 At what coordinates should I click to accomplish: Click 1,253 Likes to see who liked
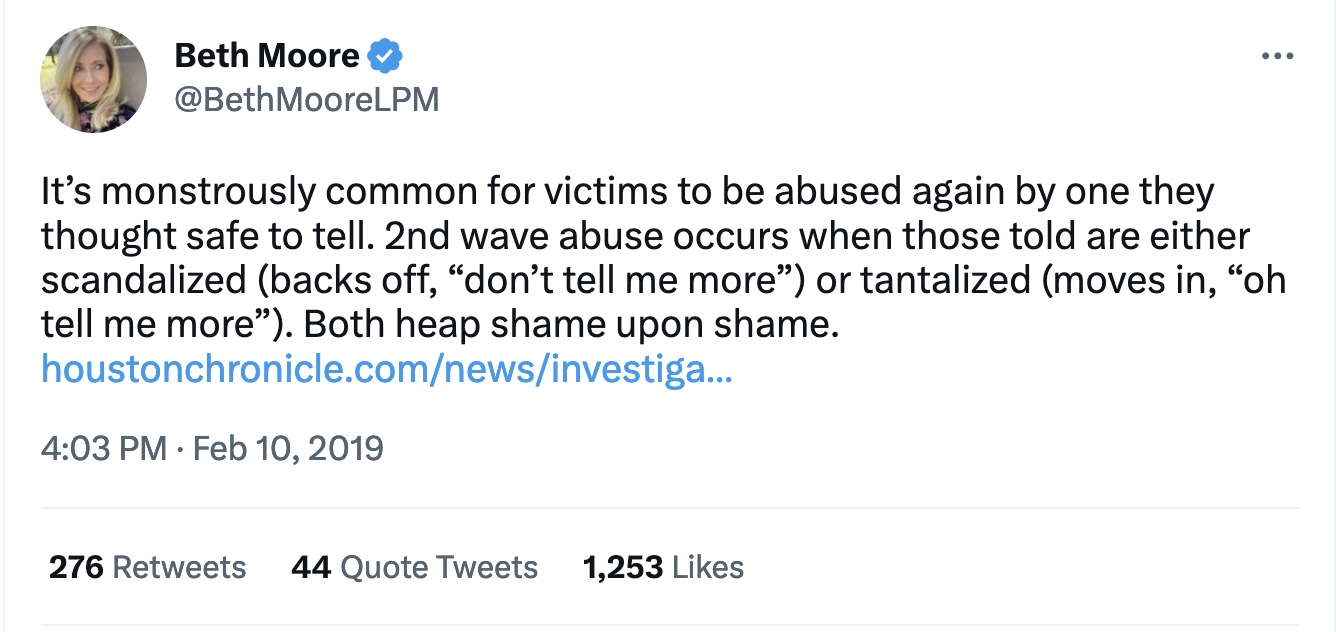[663, 567]
